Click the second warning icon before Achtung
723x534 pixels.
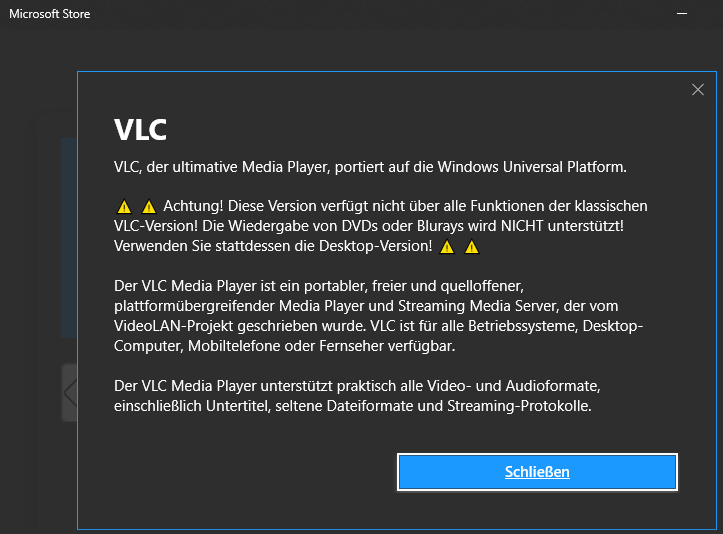click(149, 207)
